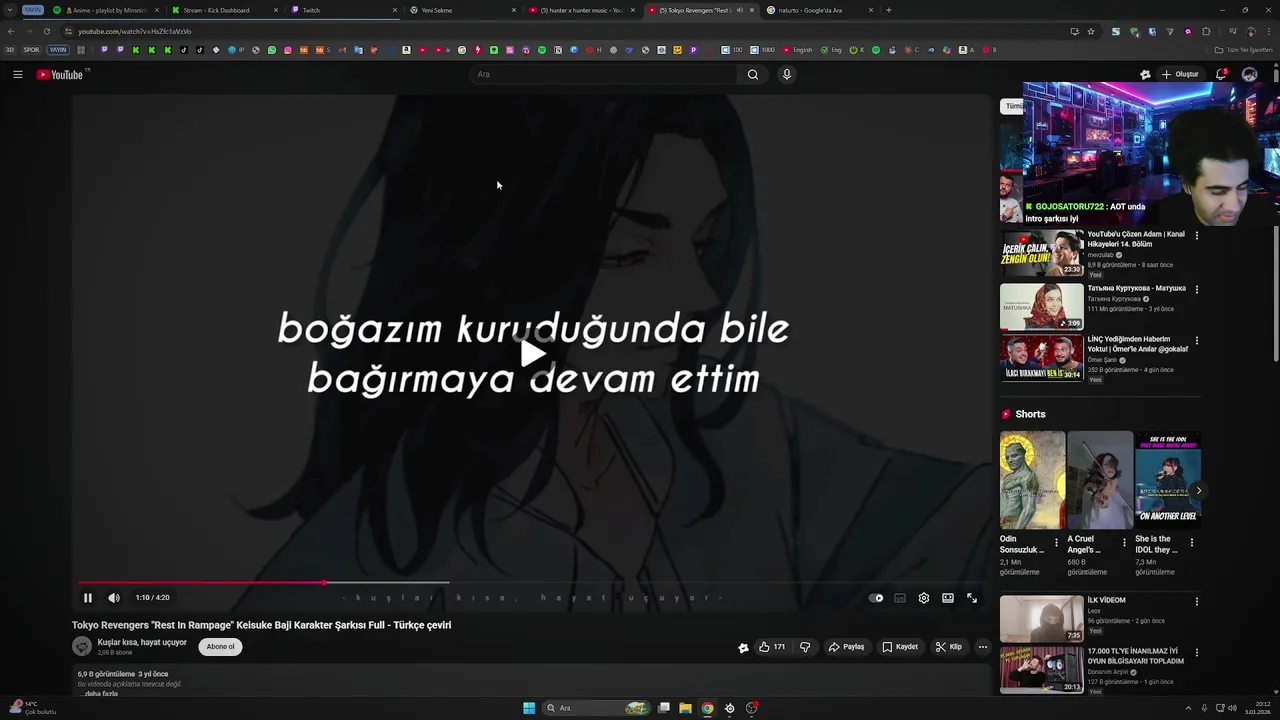Open the account avatar menu
Viewport: 1280px width, 720px height.
coord(1249,74)
